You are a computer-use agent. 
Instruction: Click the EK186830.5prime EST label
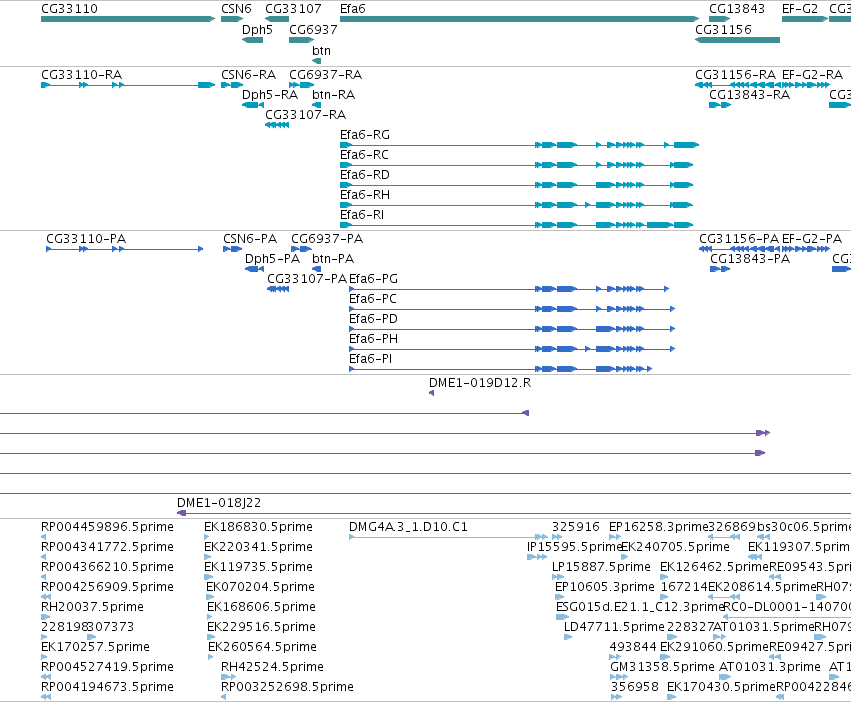pos(258,527)
